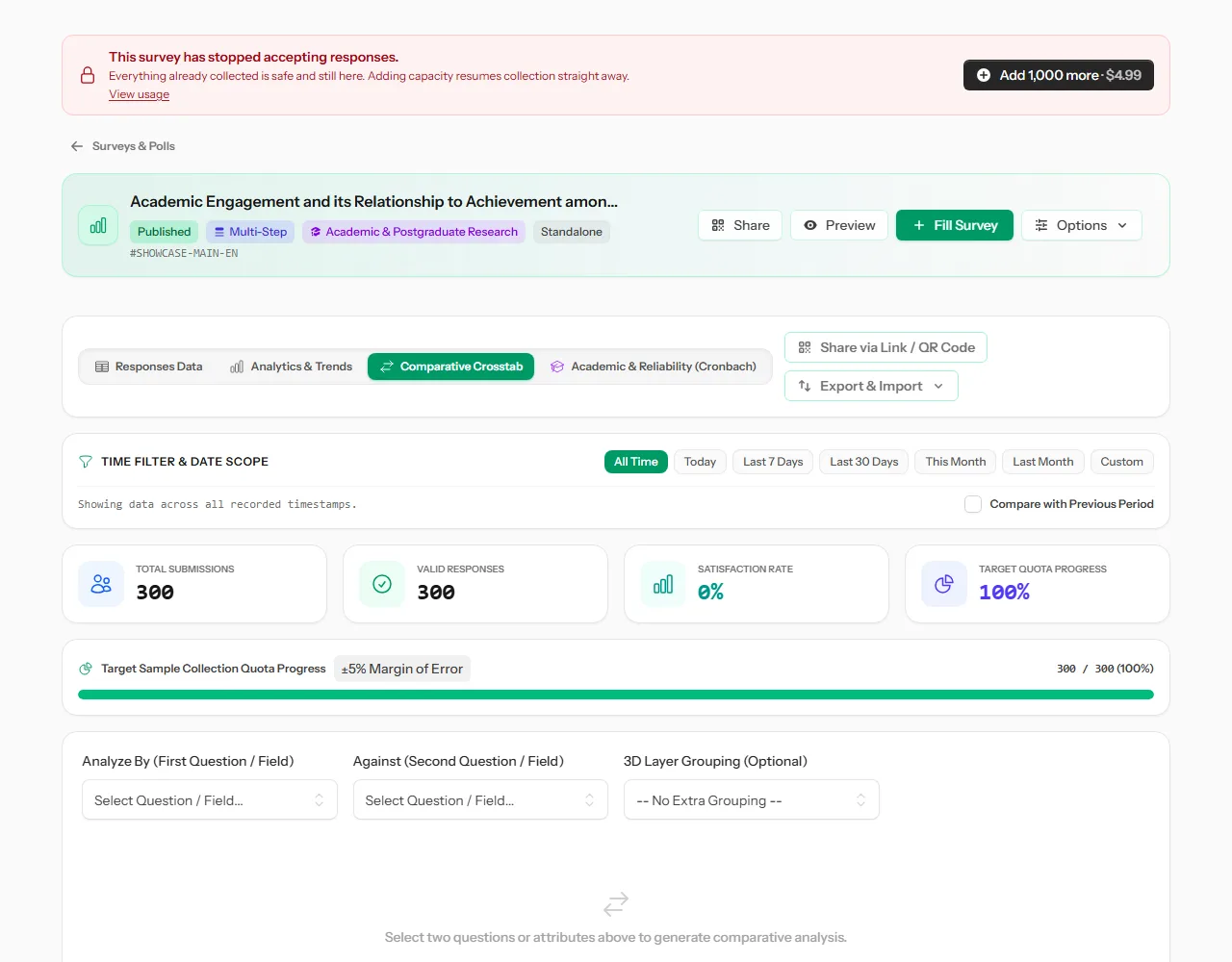Open 3D Layer Grouping dropdown
The image size is (1232, 962).
click(x=752, y=799)
